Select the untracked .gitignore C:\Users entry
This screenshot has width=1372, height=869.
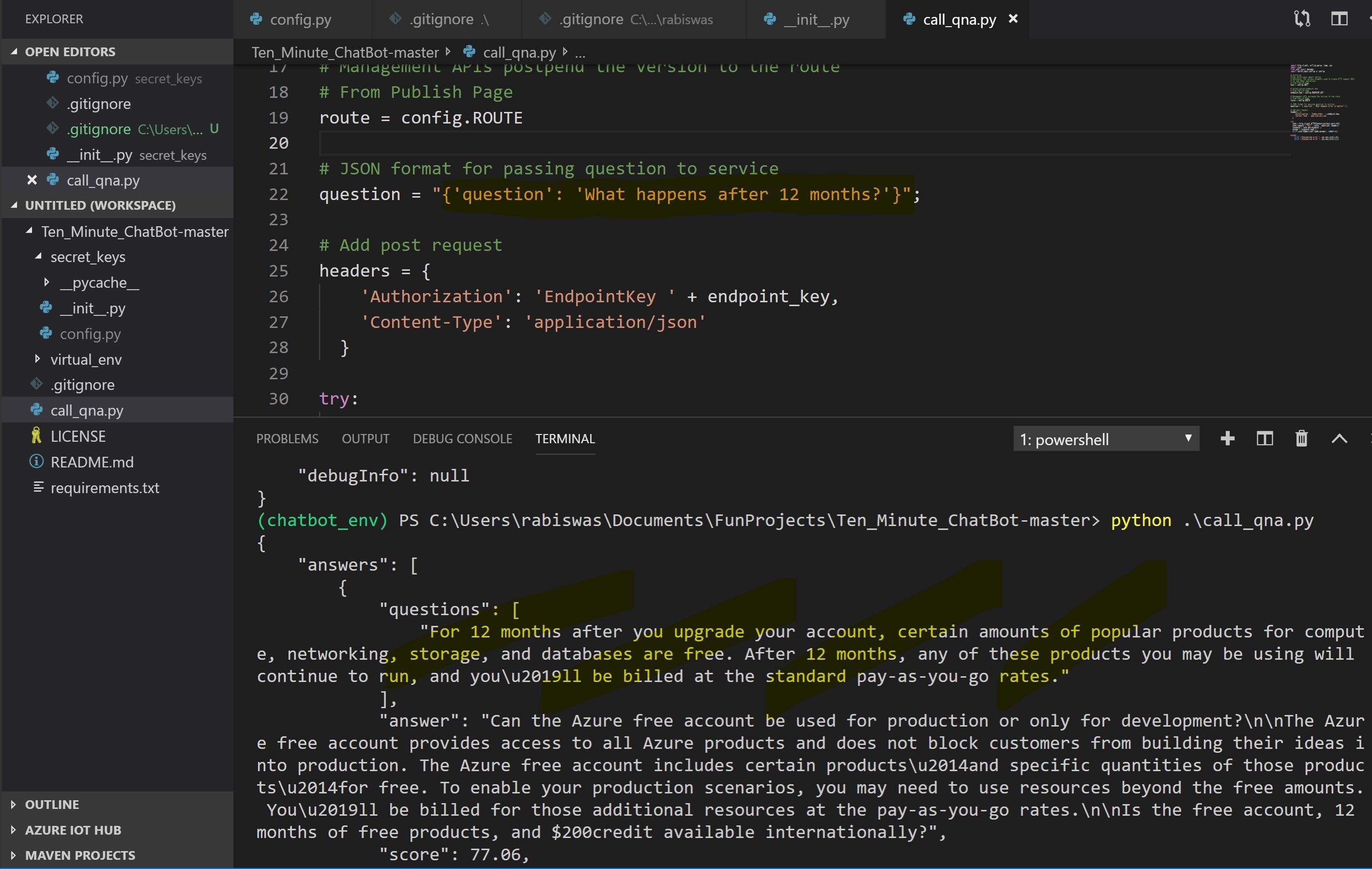tap(117, 129)
